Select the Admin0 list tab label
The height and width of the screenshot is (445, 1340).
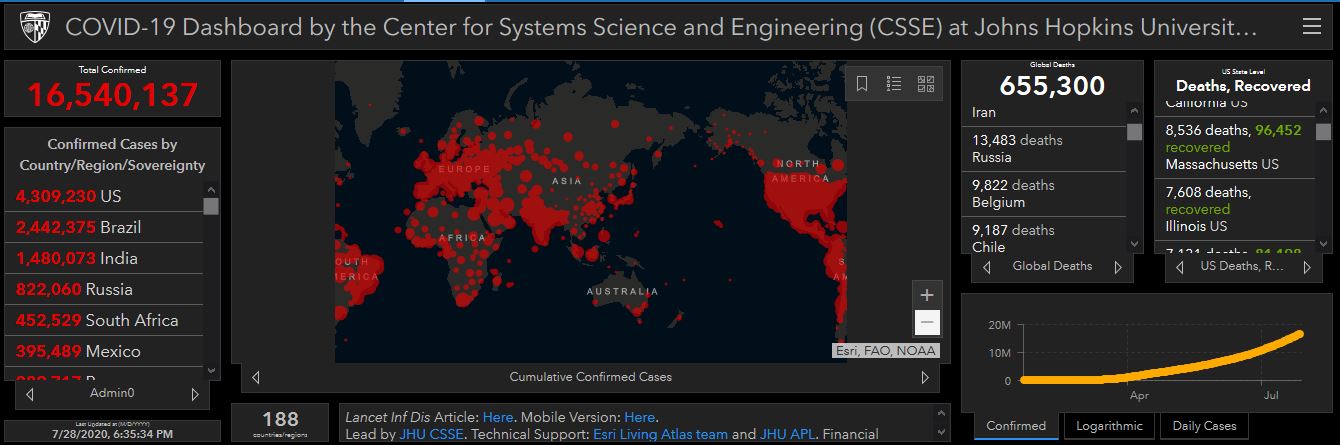point(112,394)
